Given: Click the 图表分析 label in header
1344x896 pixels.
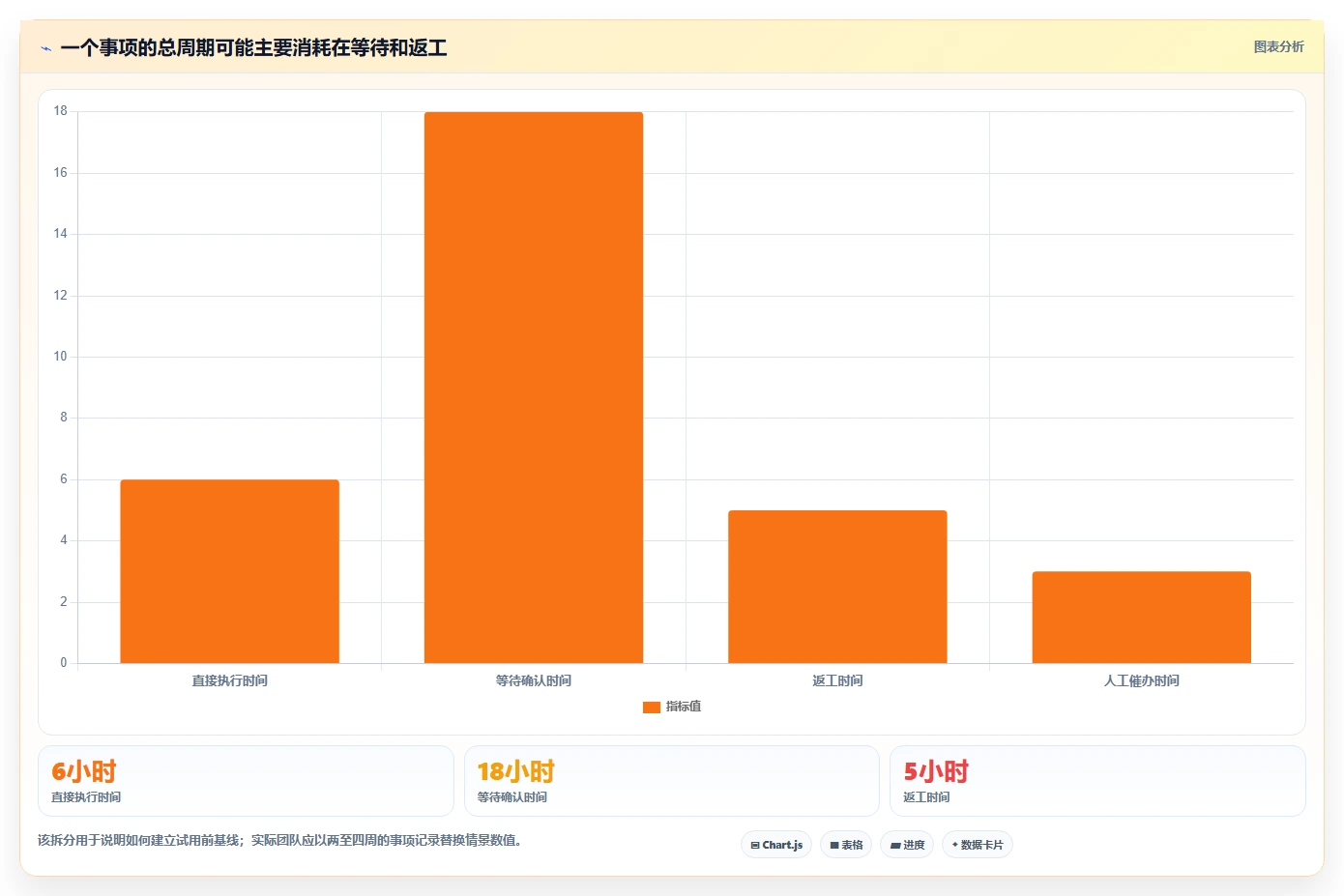Looking at the screenshot, I should 1278,46.
